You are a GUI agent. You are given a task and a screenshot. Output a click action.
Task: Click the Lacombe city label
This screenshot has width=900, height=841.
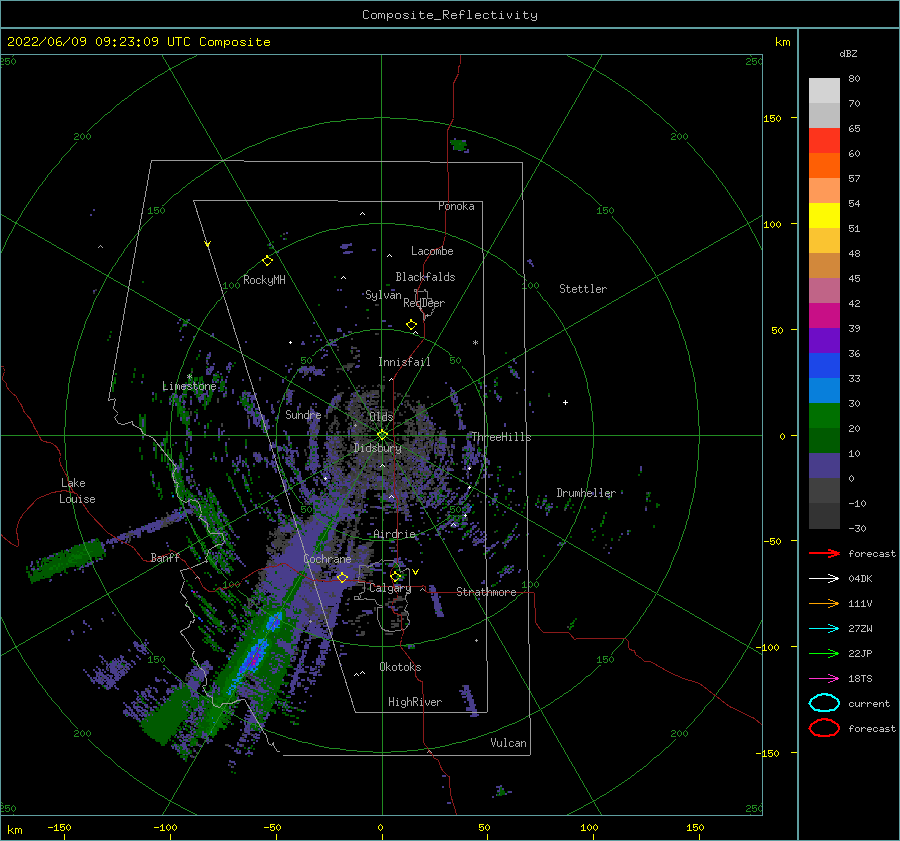(x=432, y=251)
